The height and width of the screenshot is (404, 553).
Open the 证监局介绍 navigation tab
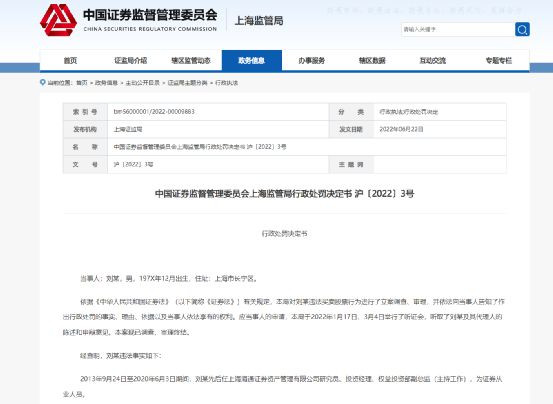[131, 61]
